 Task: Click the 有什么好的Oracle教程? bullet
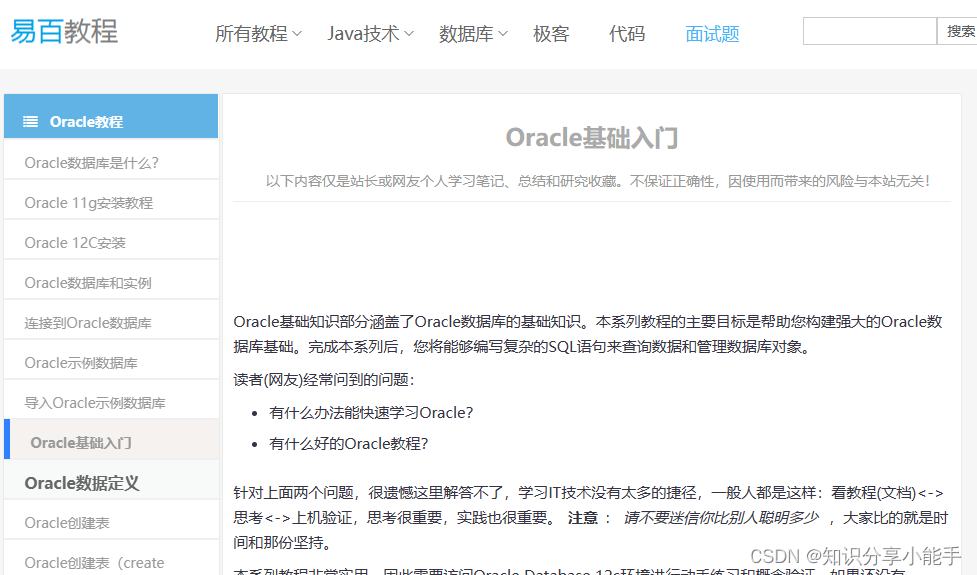click(x=349, y=444)
